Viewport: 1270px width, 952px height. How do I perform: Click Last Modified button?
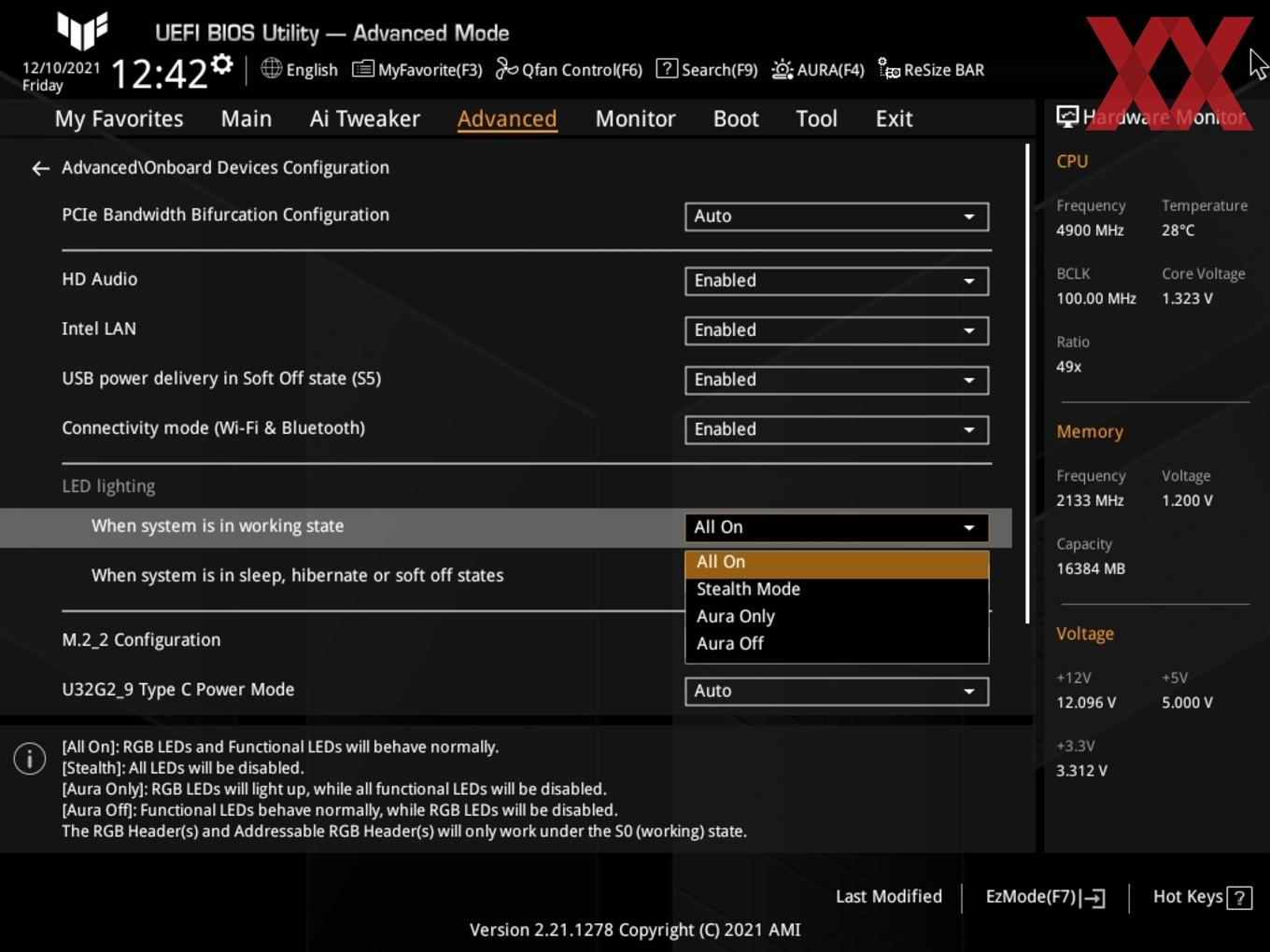pos(889,897)
